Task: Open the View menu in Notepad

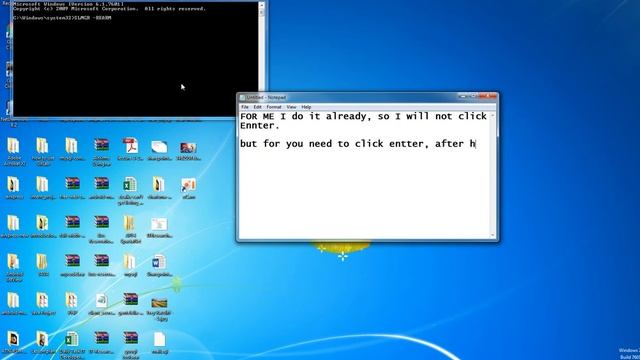Action: (291, 107)
